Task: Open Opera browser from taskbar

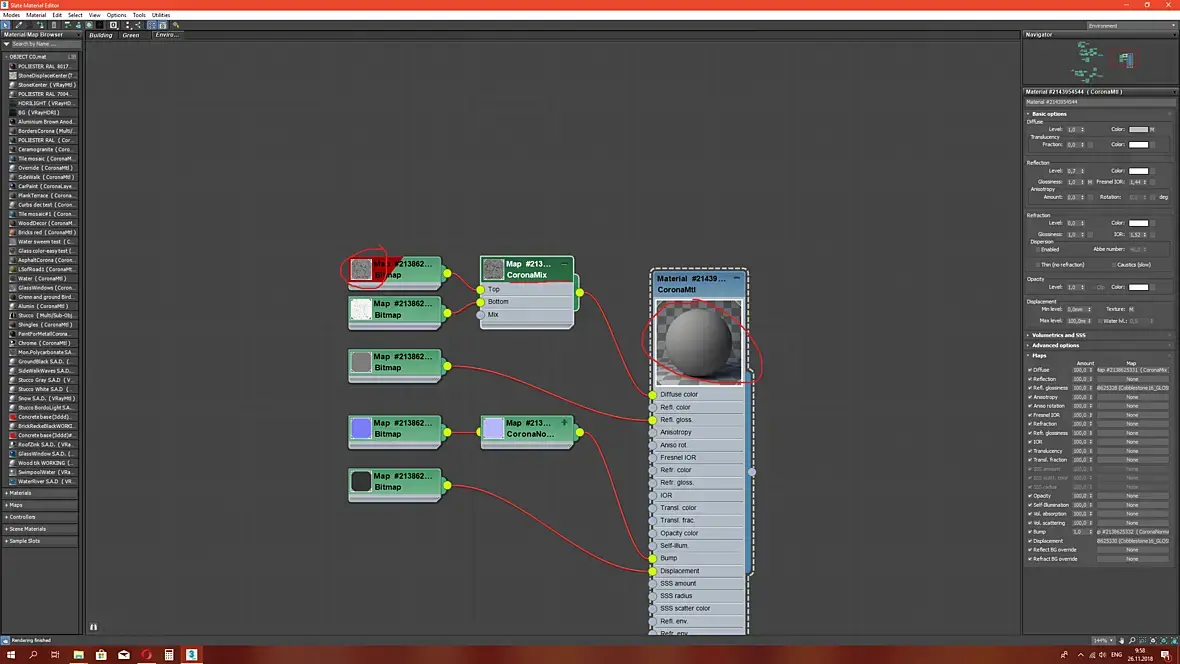Action: (146, 655)
